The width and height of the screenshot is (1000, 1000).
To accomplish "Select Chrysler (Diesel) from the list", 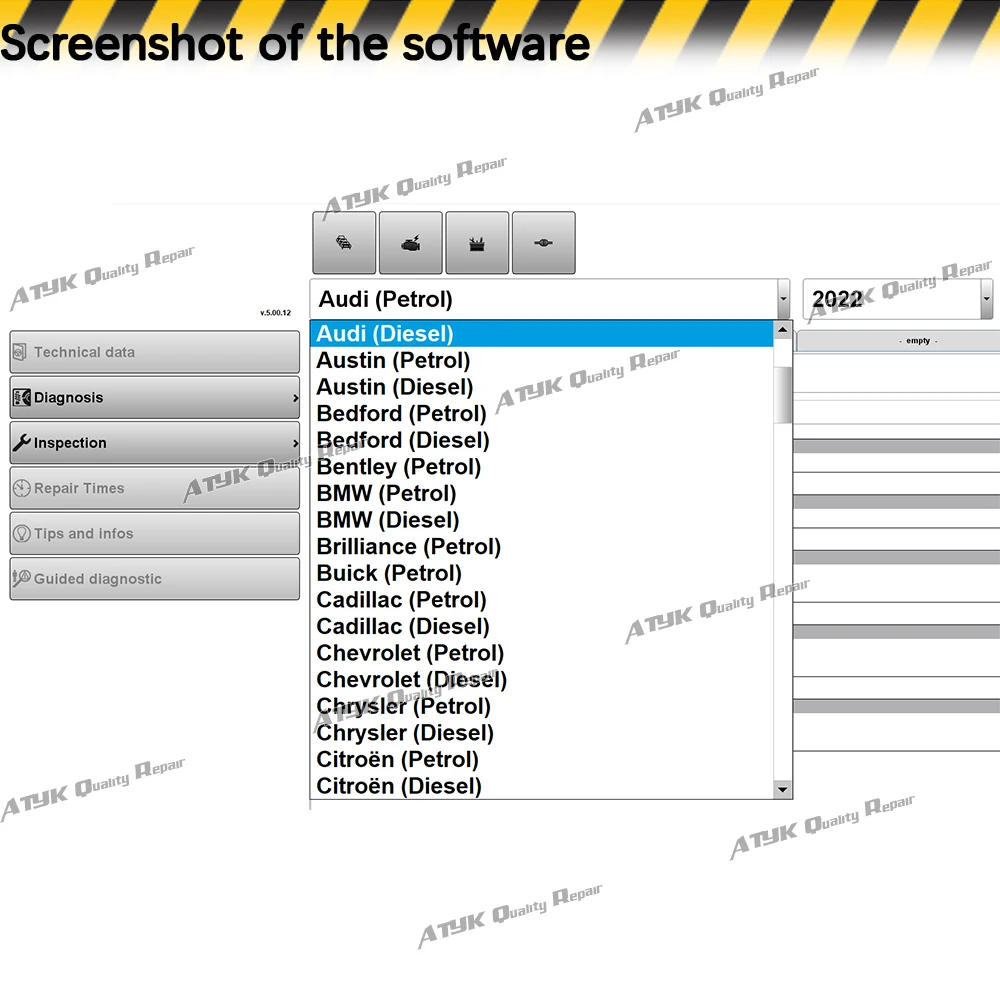I will tap(542, 733).
